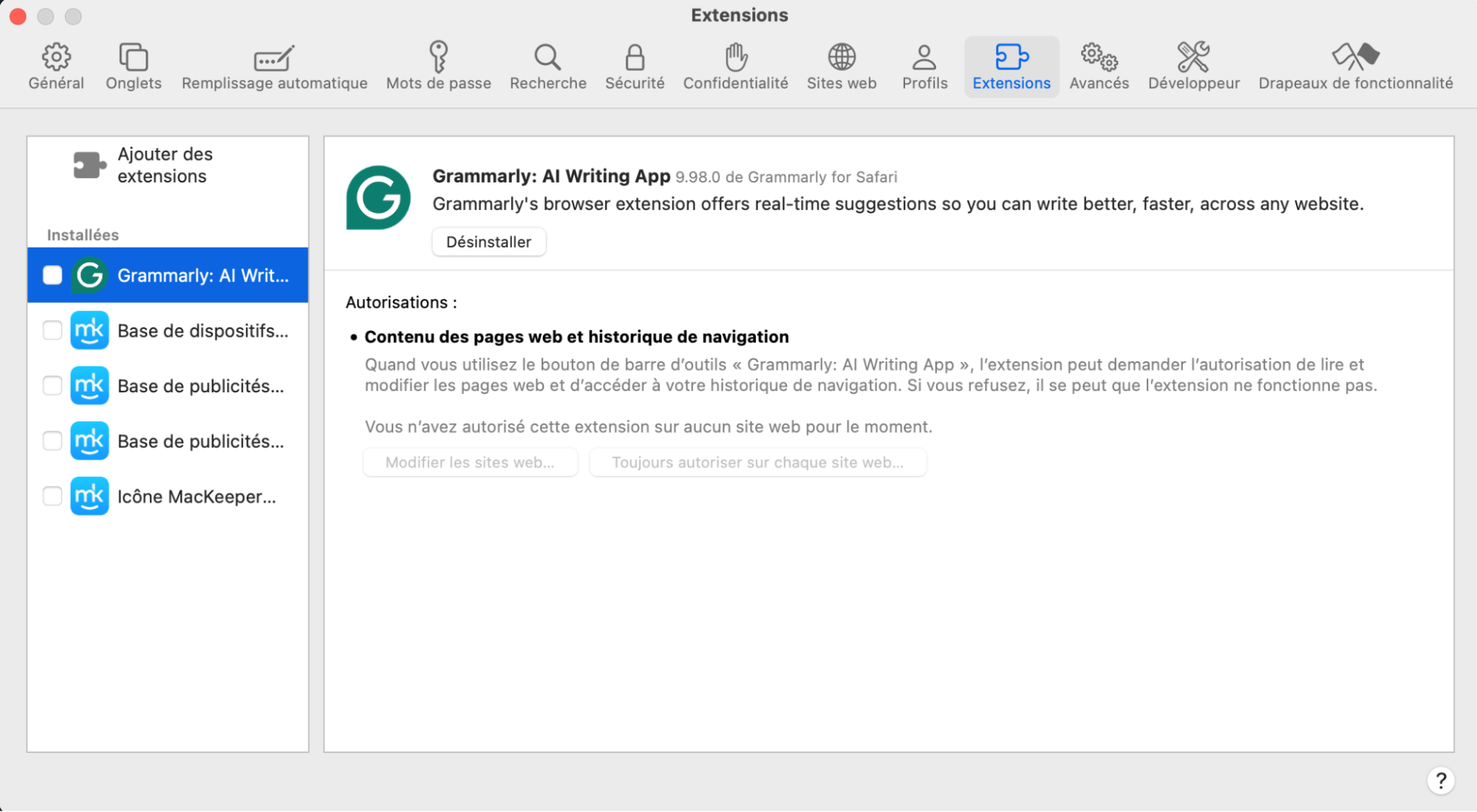
Task: Click the Grammarly: AI Writing App title
Action: [551, 176]
